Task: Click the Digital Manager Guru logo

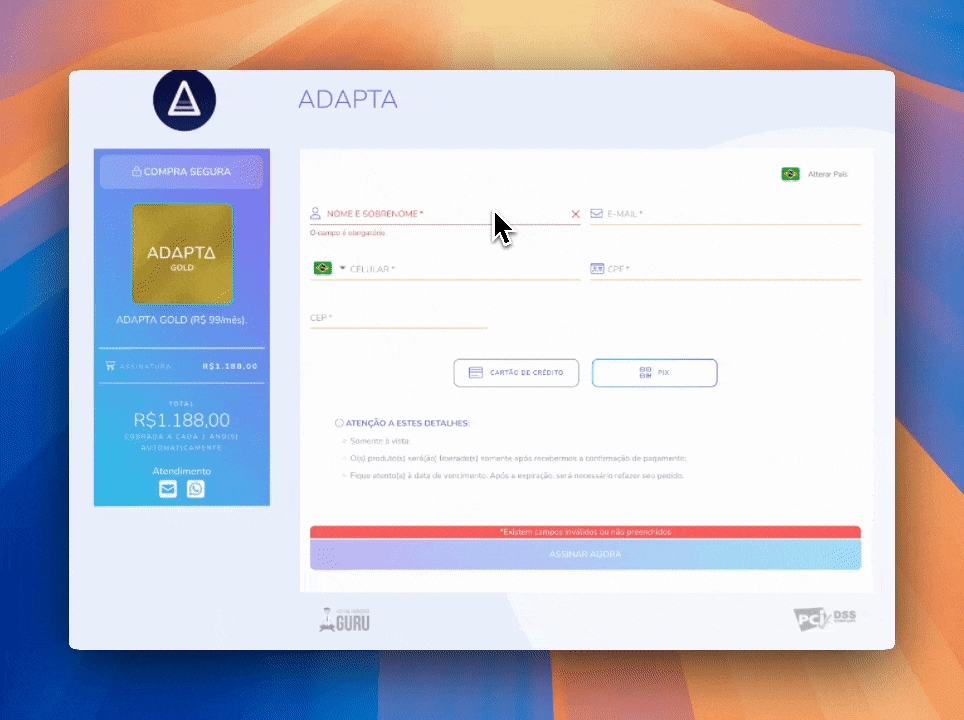Action: pyautogui.click(x=345, y=621)
